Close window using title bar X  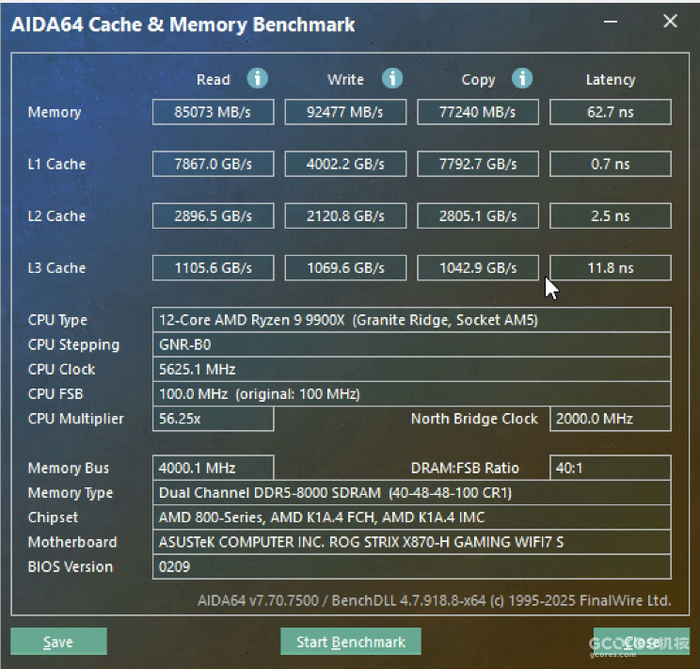click(669, 22)
